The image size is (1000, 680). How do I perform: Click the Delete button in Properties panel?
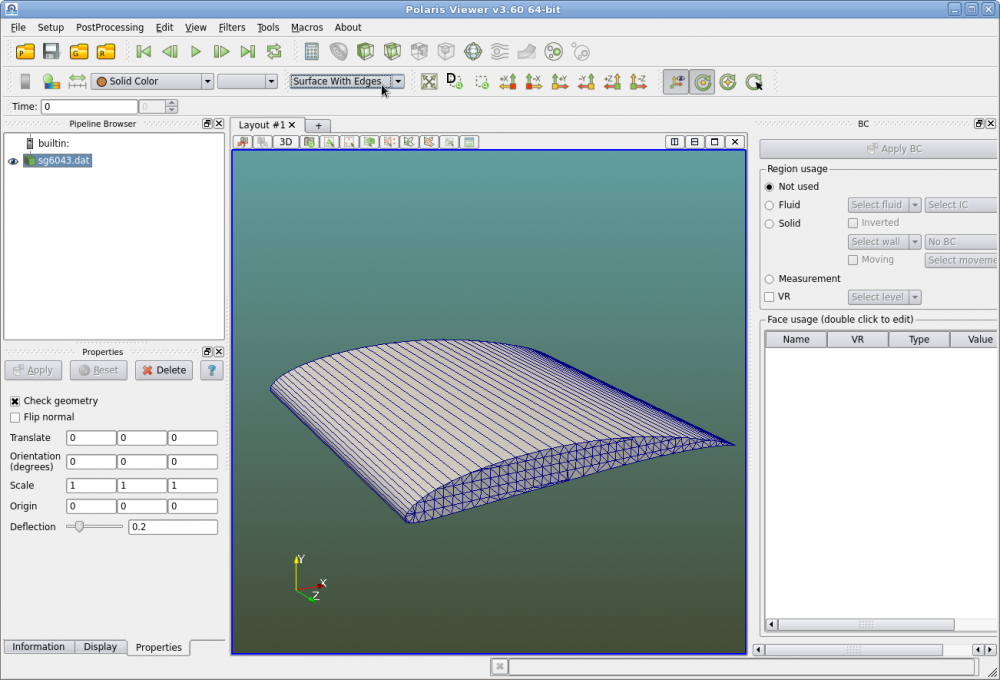163,370
